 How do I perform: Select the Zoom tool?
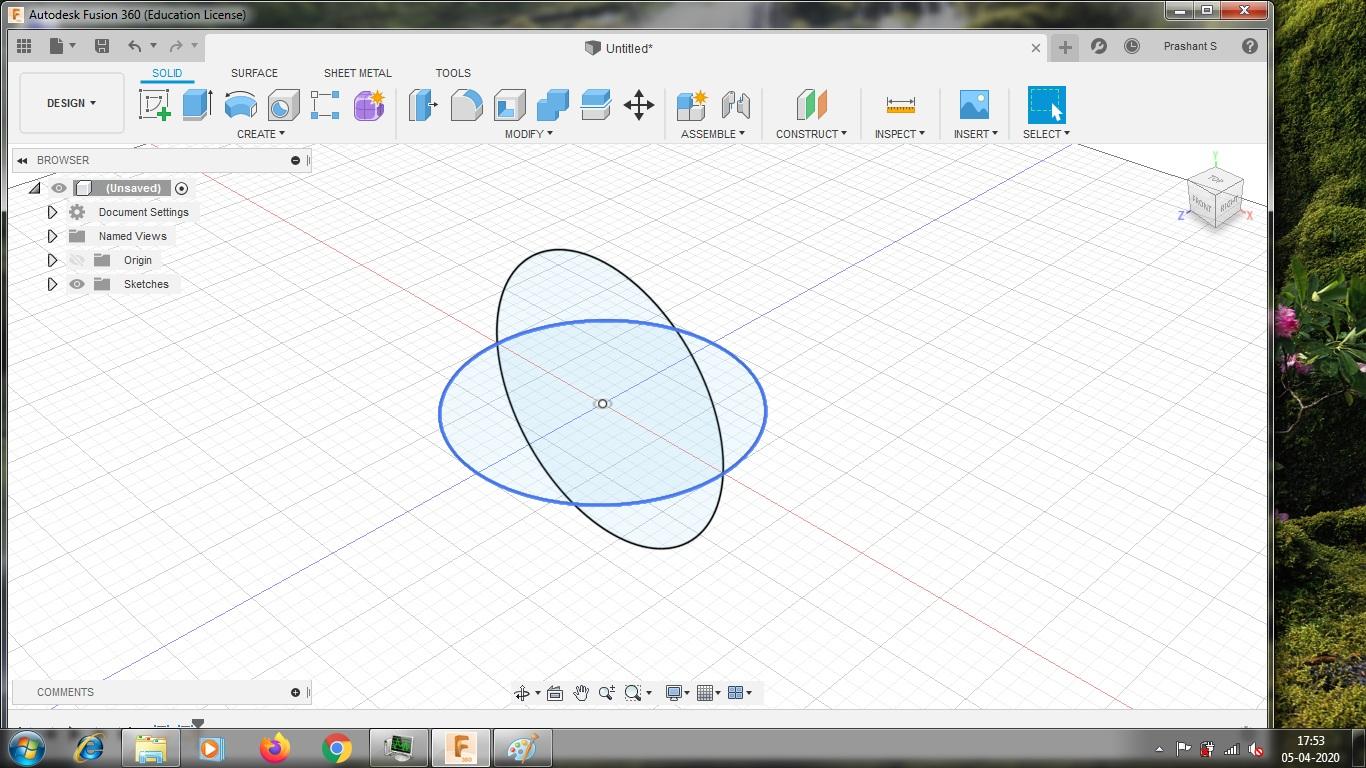606,693
